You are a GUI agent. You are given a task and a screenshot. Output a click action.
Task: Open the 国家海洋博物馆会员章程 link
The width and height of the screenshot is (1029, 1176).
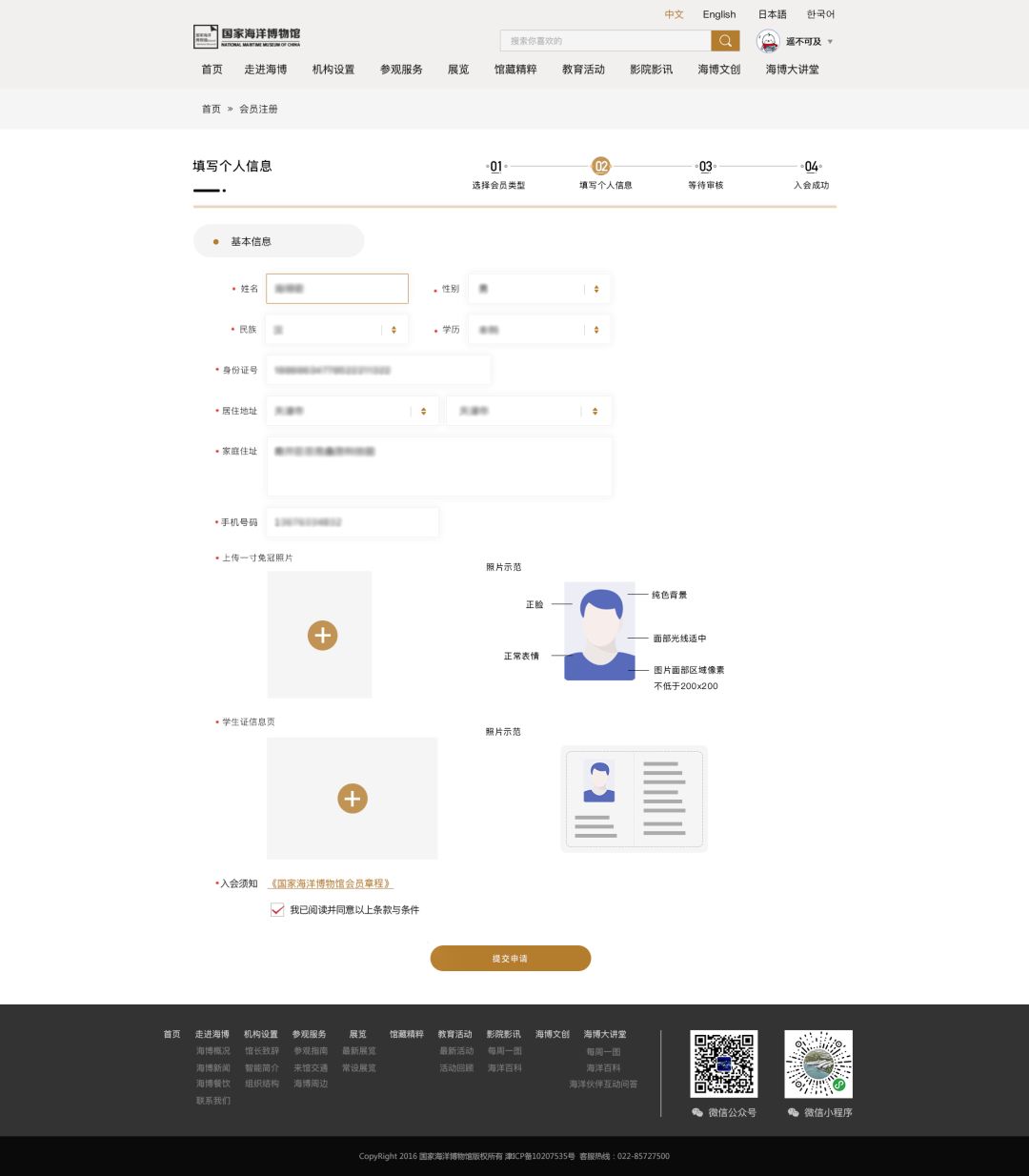[x=331, y=883]
